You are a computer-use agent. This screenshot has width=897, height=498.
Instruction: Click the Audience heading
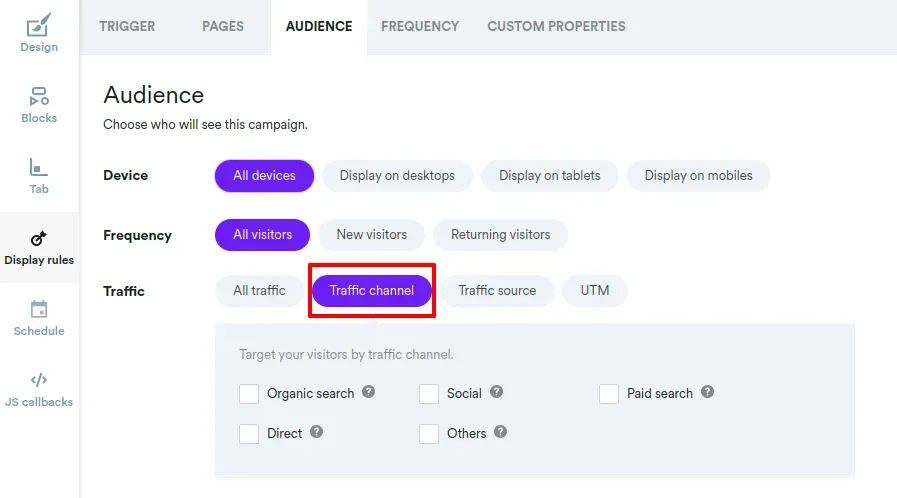pos(153,95)
